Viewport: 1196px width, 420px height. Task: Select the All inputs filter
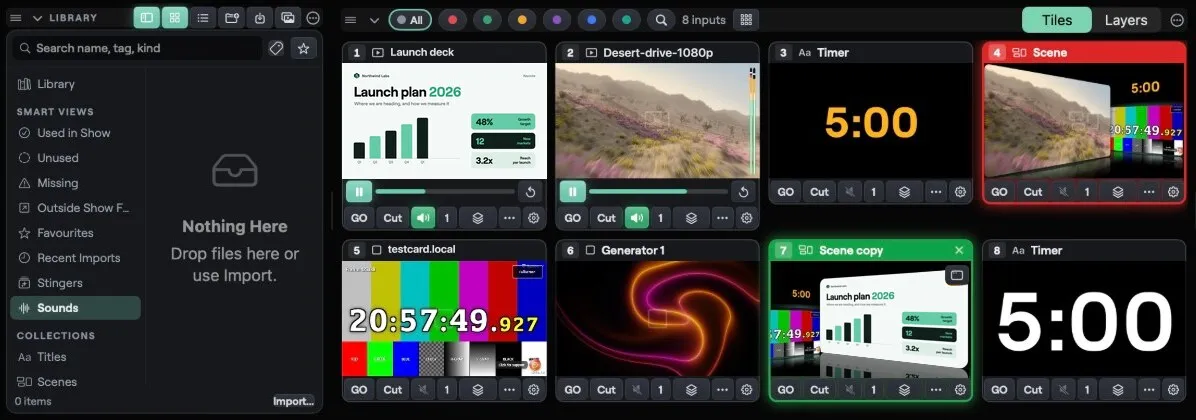pyautogui.click(x=410, y=20)
